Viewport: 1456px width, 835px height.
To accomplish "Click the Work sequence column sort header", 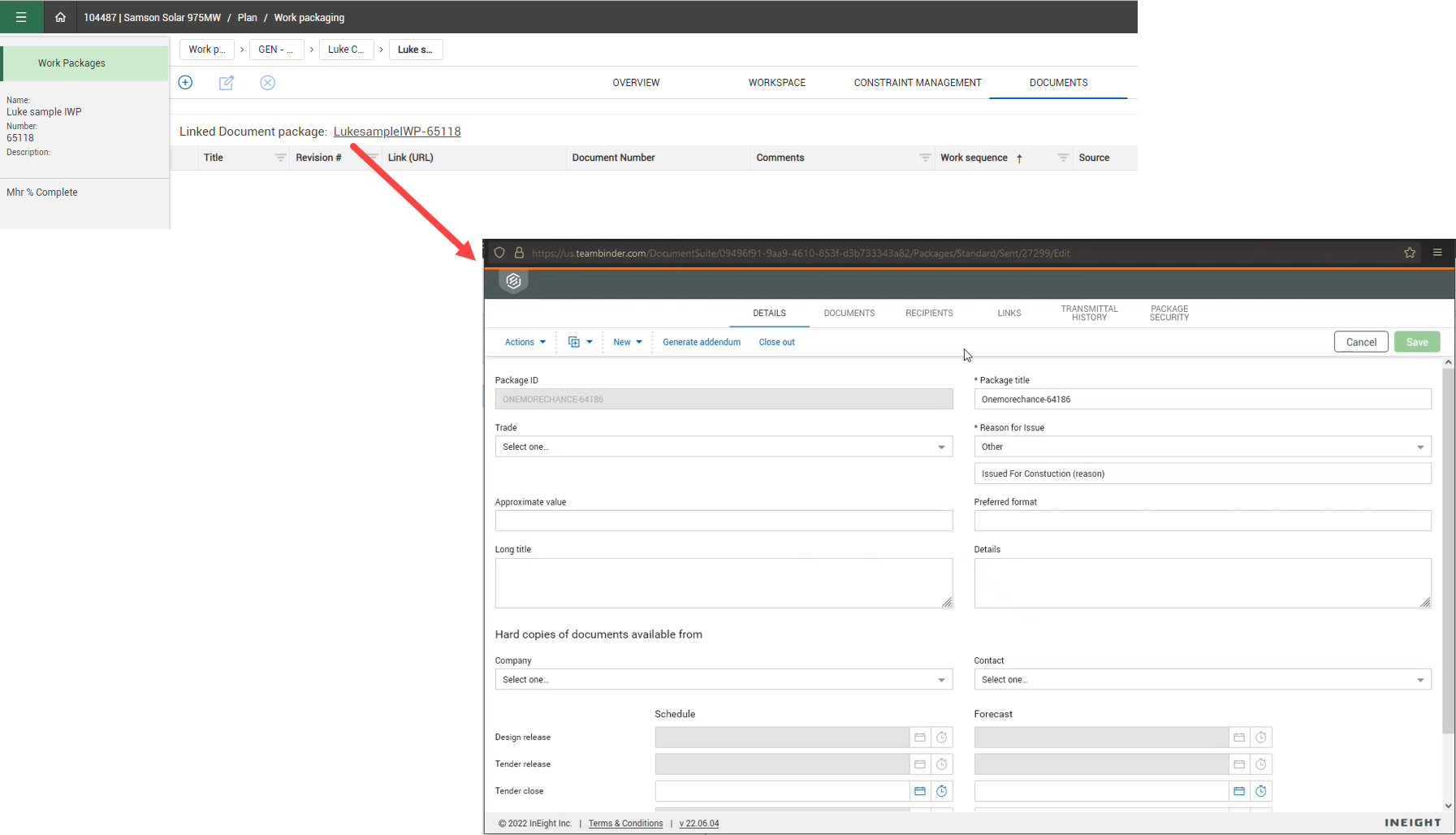I will coord(974,158).
